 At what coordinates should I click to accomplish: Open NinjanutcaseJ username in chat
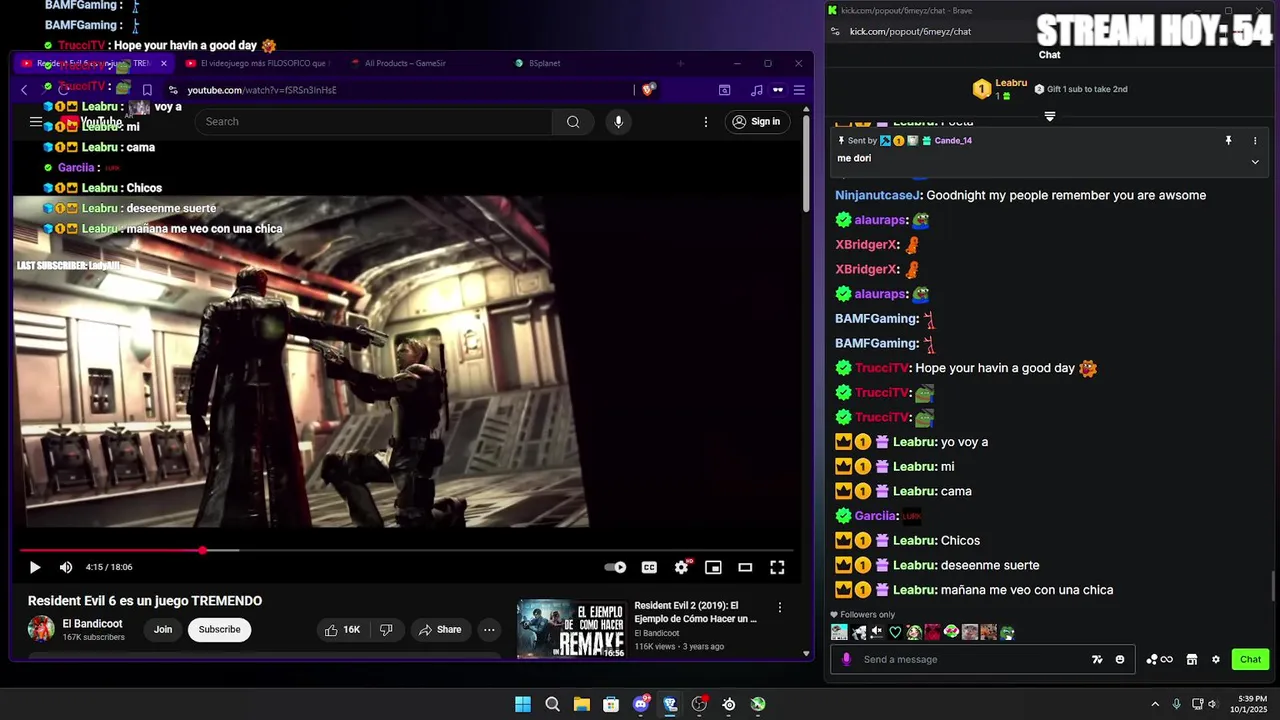click(x=877, y=195)
